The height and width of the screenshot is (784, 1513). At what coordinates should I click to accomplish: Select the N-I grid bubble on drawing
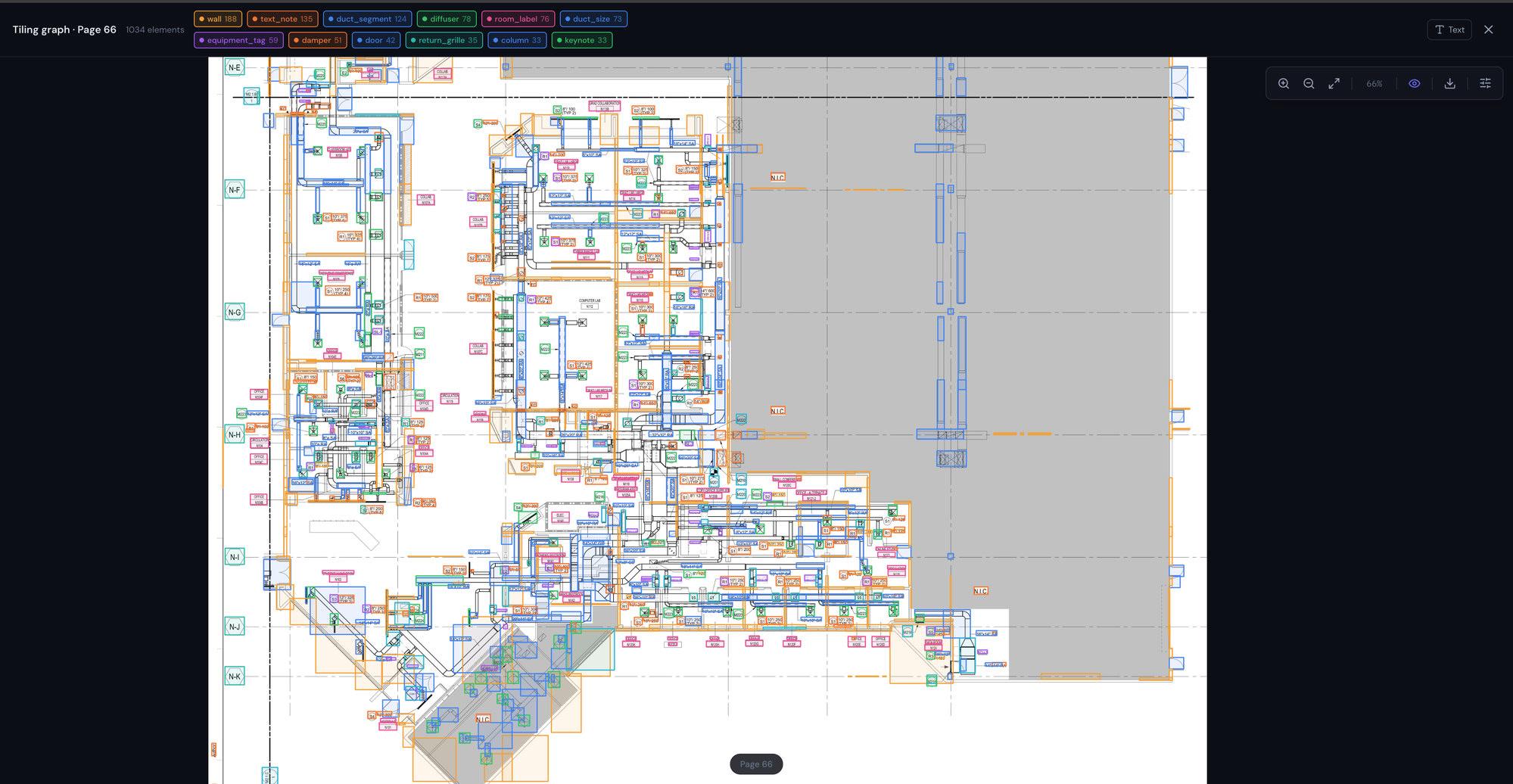click(235, 557)
